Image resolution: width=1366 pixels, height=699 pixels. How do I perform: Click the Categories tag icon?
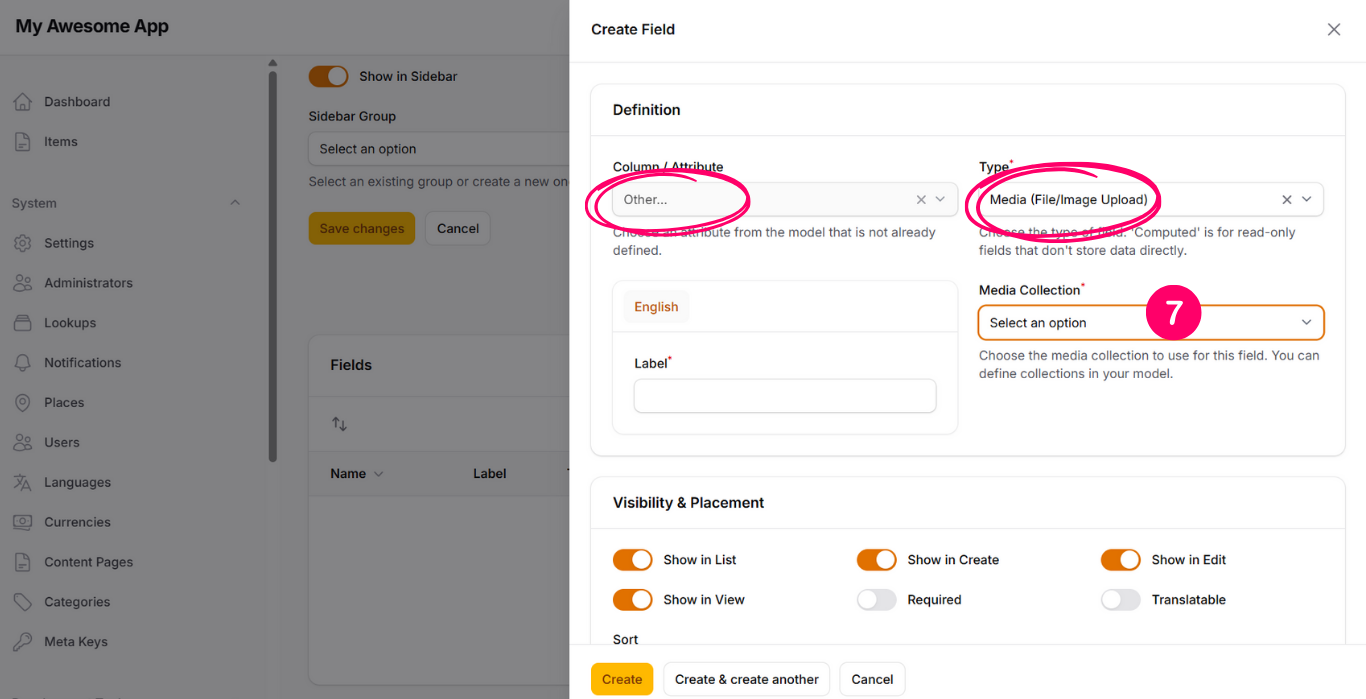22,602
